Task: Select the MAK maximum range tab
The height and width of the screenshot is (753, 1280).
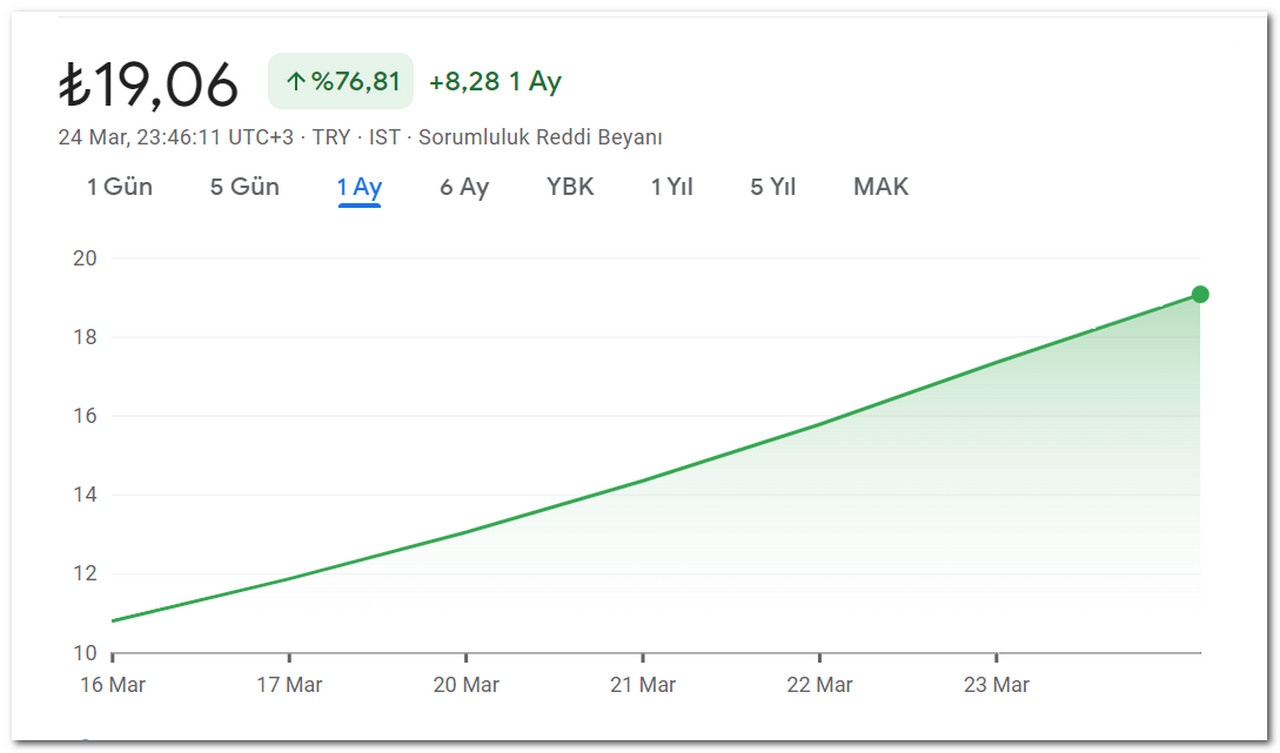Action: 881,187
